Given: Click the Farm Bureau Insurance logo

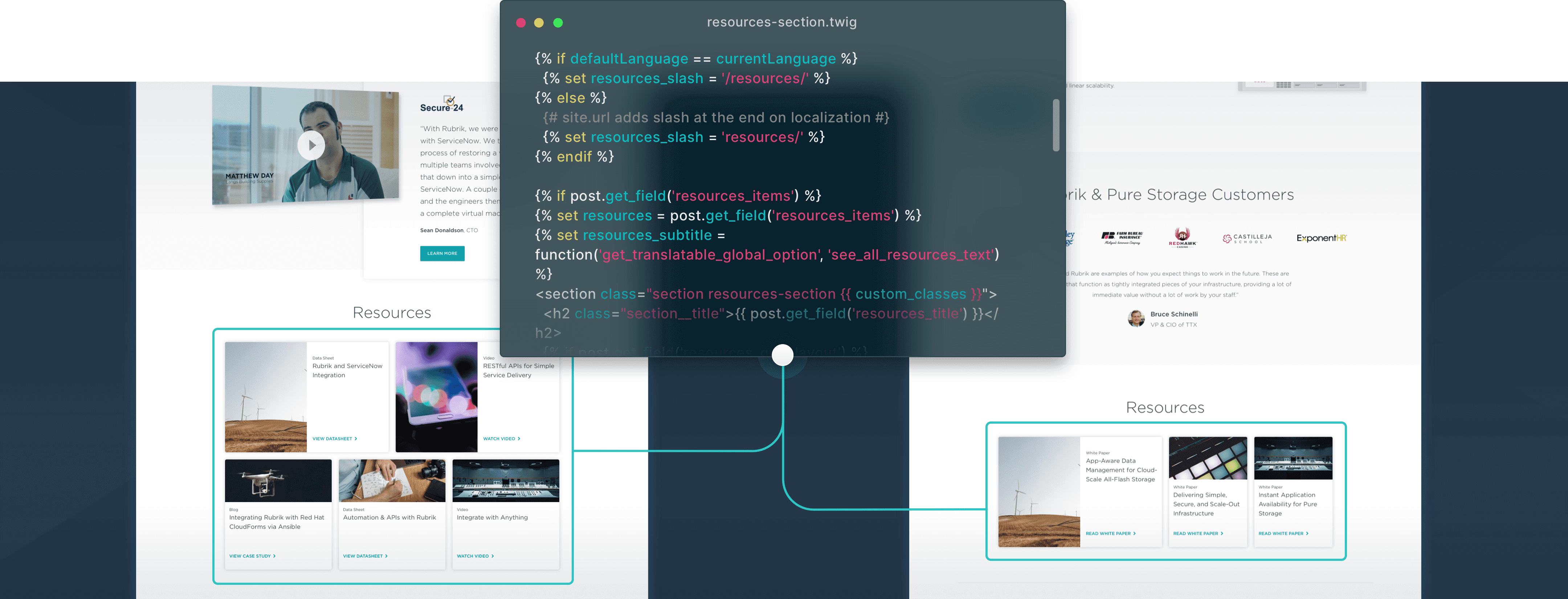Looking at the screenshot, I should point(1122,237).
